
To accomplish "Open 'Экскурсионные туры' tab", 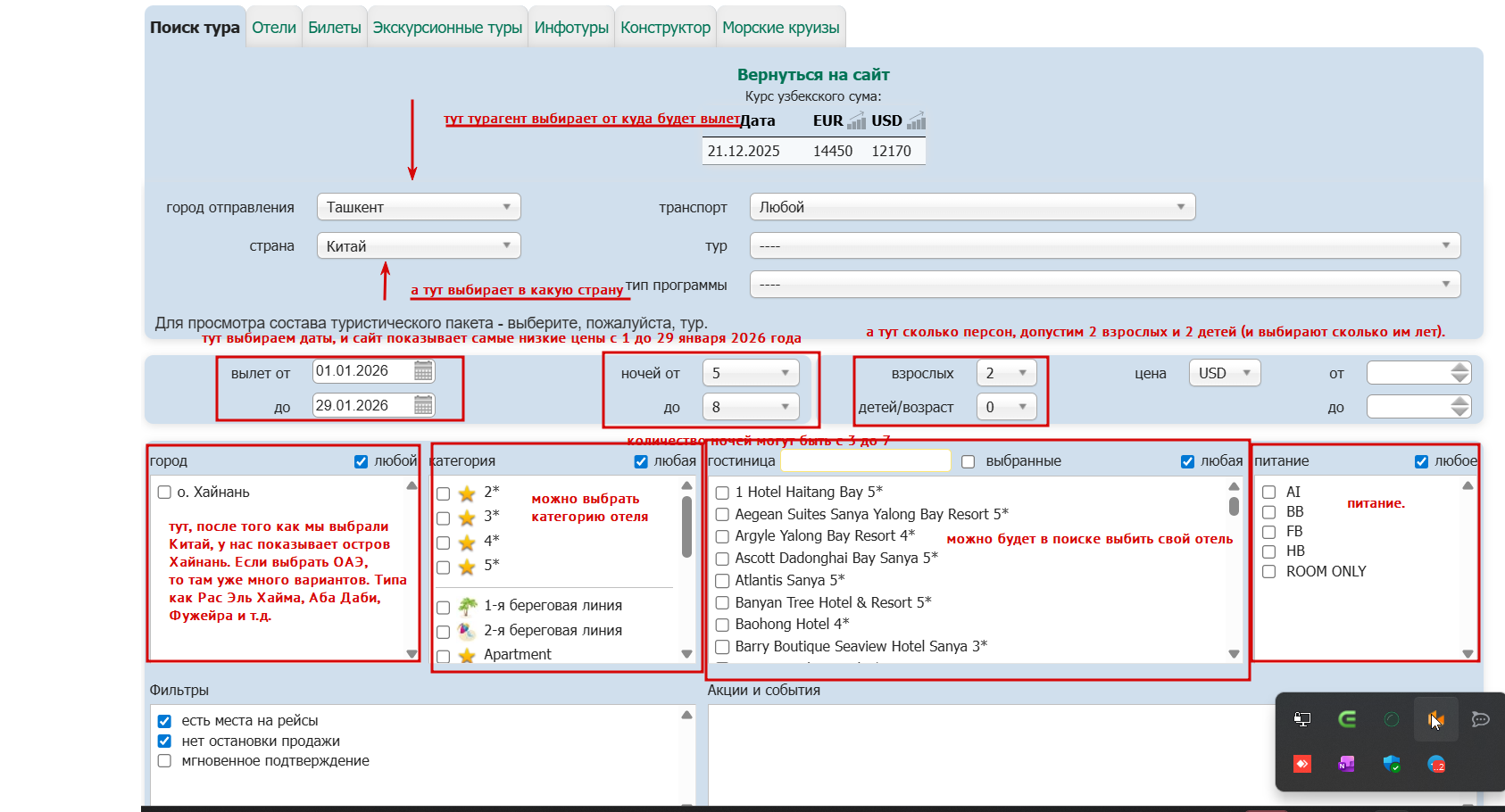I will tap(447, 28).
